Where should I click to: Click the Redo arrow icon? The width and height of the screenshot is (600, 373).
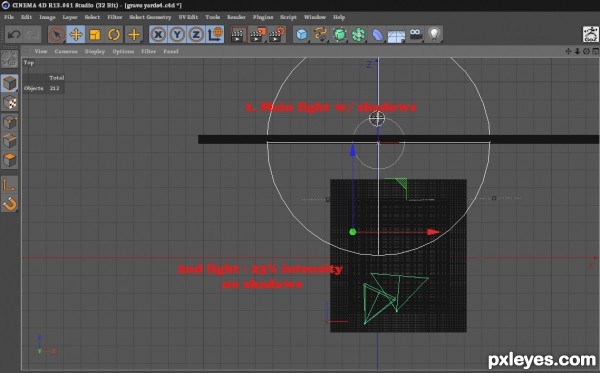tap(33, 35)
